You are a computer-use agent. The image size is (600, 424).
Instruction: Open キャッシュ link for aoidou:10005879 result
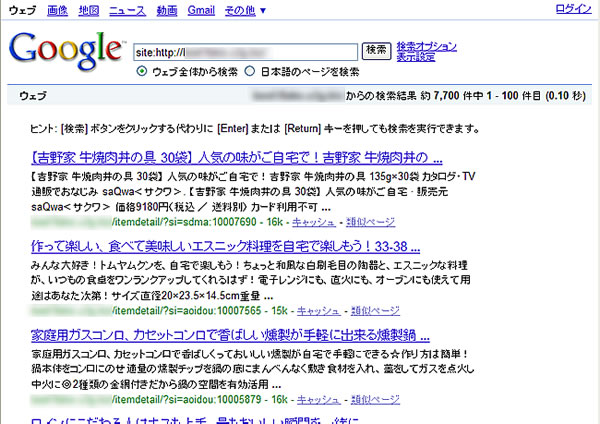(x=318, y=400)
